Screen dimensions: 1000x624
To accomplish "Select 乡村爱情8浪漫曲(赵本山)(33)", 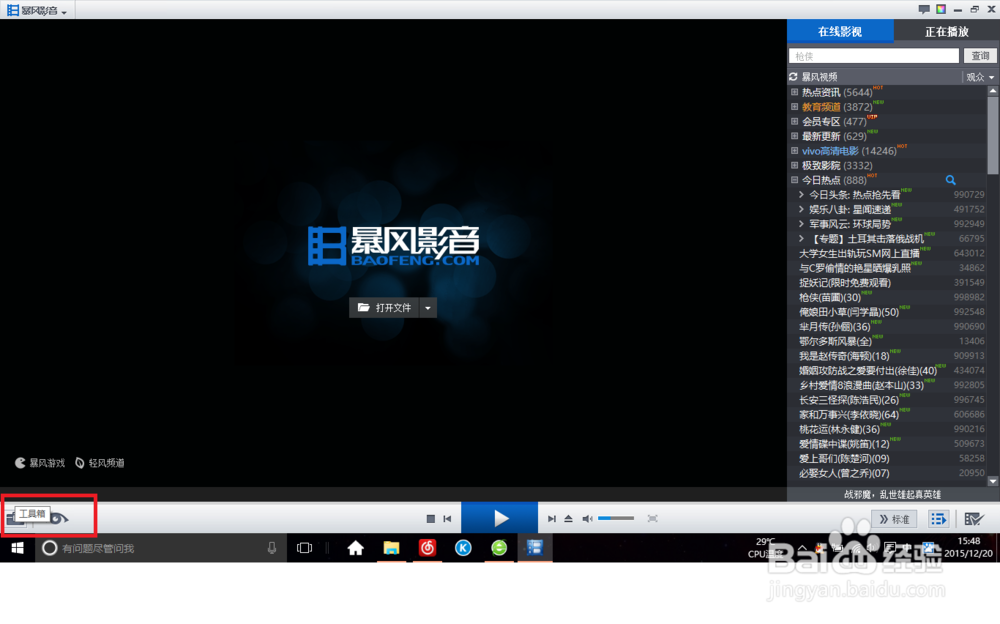I will pos(862,385).
